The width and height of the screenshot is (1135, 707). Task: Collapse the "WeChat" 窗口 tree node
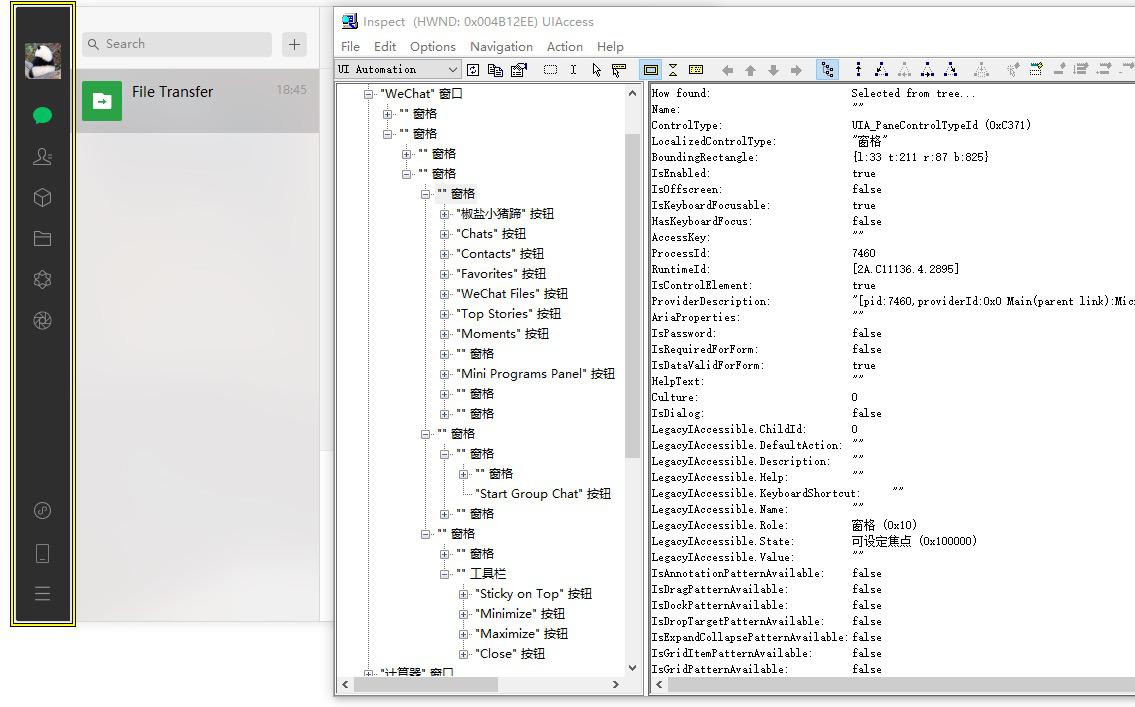coord(369,94)
